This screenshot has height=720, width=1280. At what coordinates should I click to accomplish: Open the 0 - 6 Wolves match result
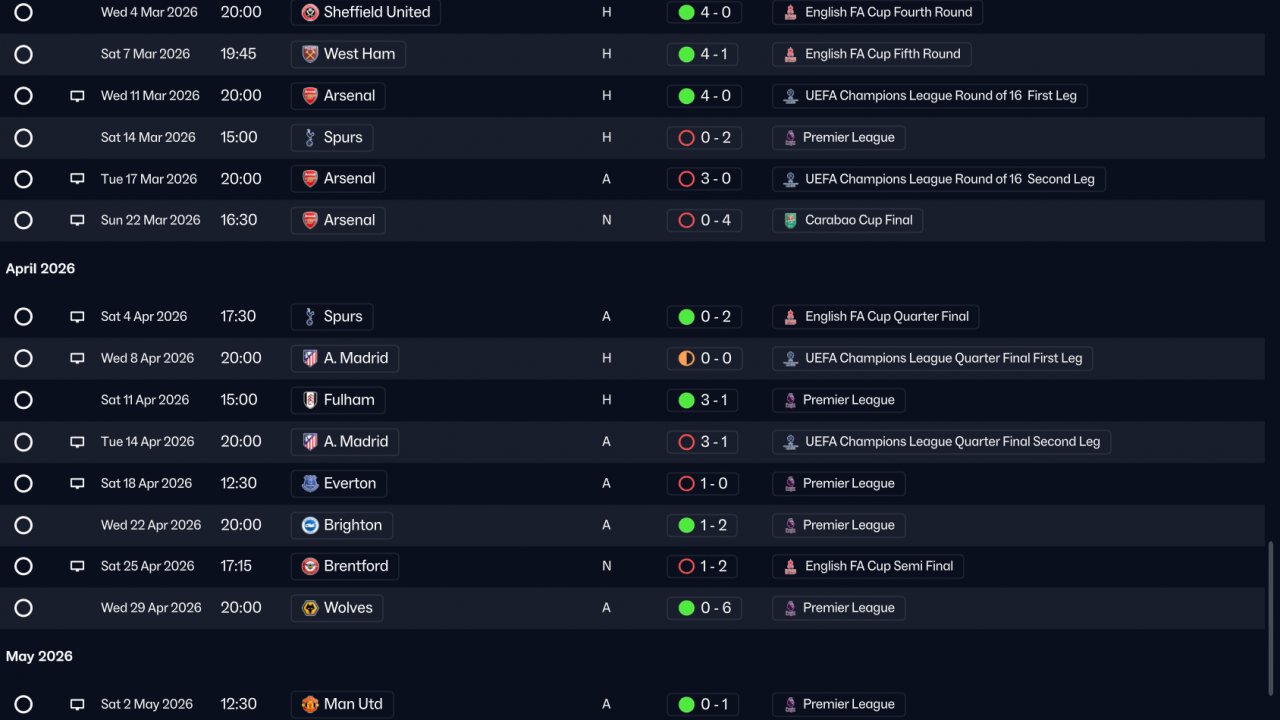[704, 608]
